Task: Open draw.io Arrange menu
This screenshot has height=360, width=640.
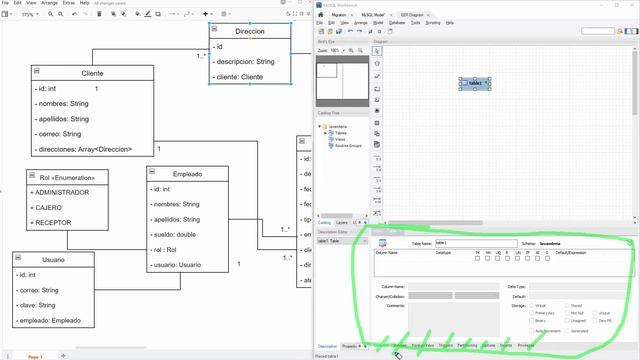Action: pyautogui.click(x=49, y=3)
